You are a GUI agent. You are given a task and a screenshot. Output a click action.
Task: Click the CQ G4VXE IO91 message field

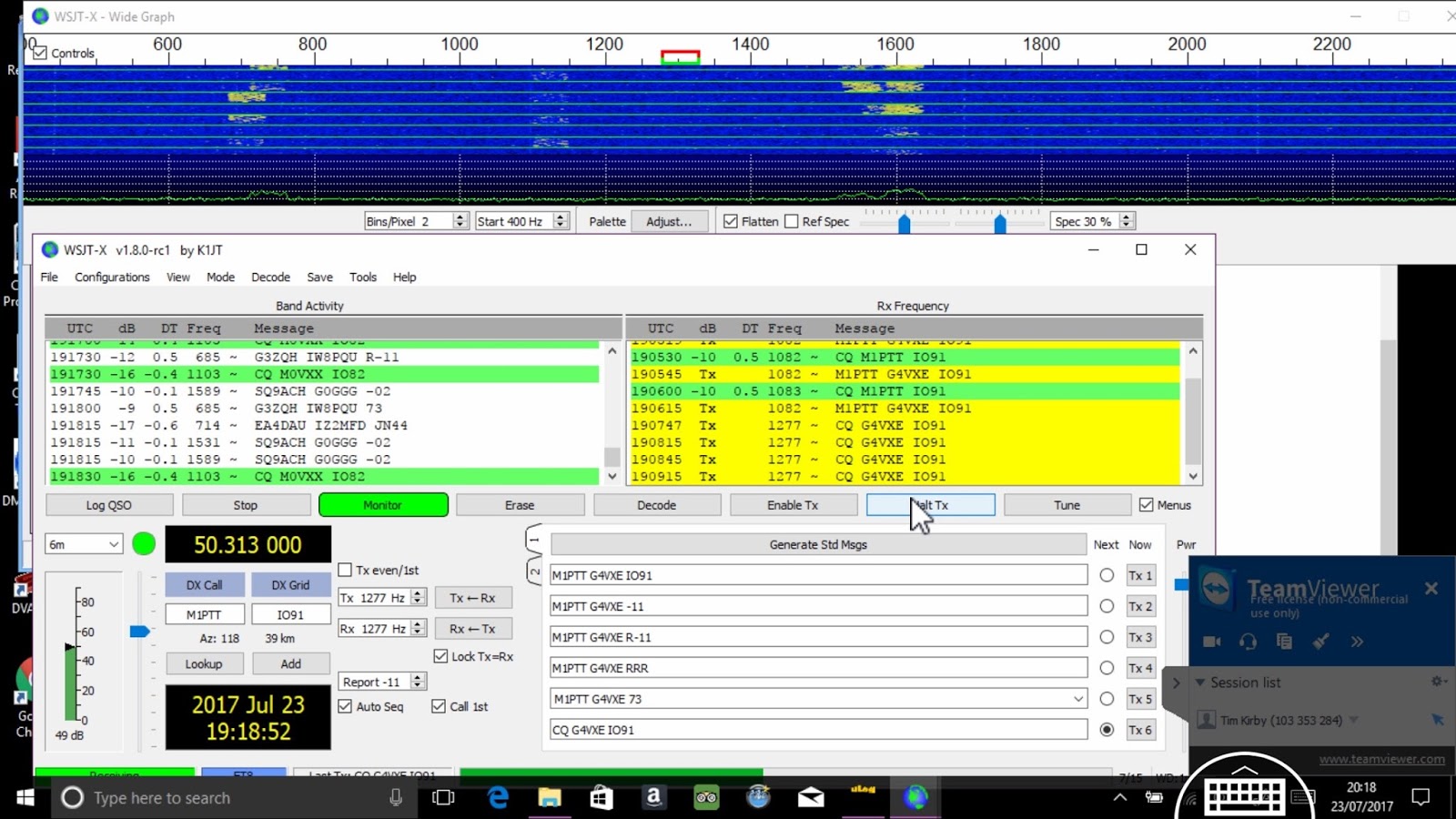pos(818,730)
